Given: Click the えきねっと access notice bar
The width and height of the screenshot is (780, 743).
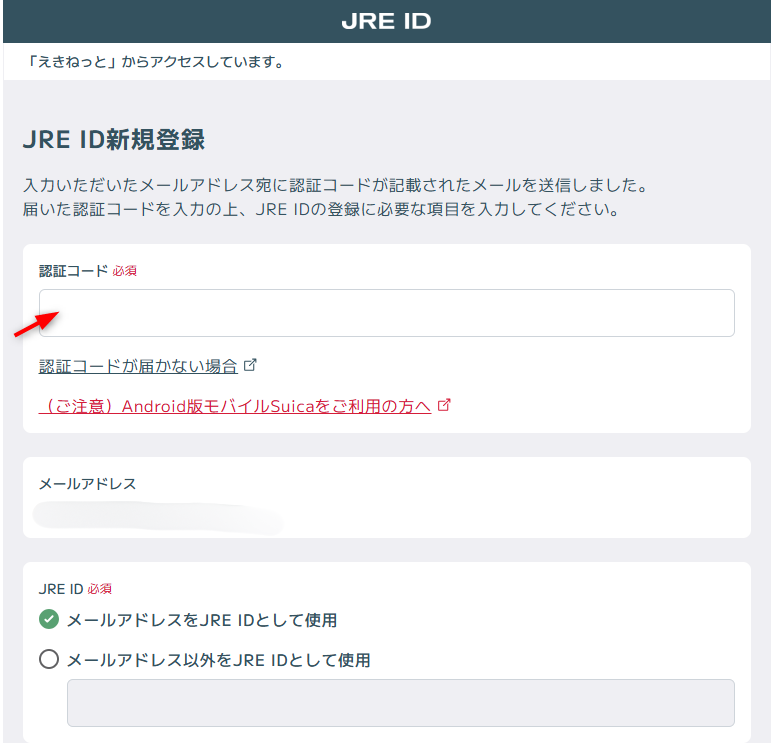Looking at the screenshot, I should (x=157, y=62).
